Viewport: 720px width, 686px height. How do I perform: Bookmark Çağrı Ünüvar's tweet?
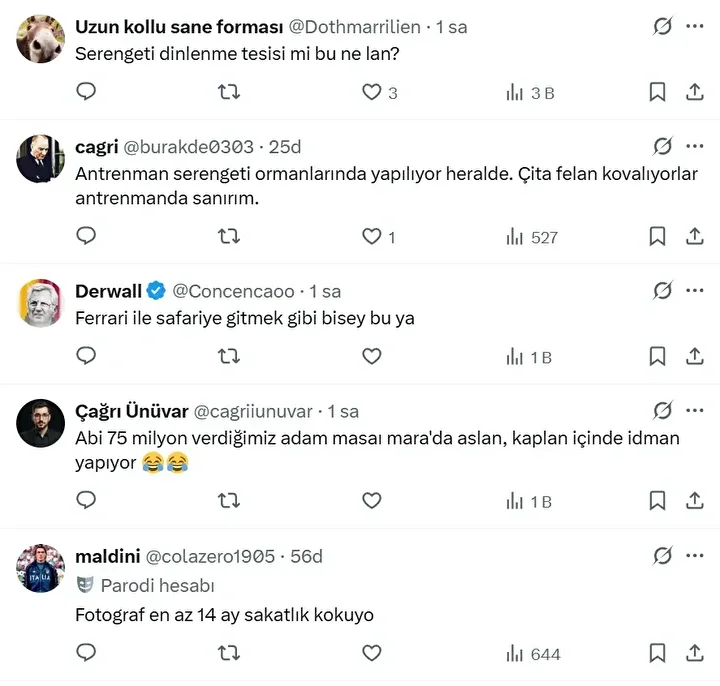657,501
